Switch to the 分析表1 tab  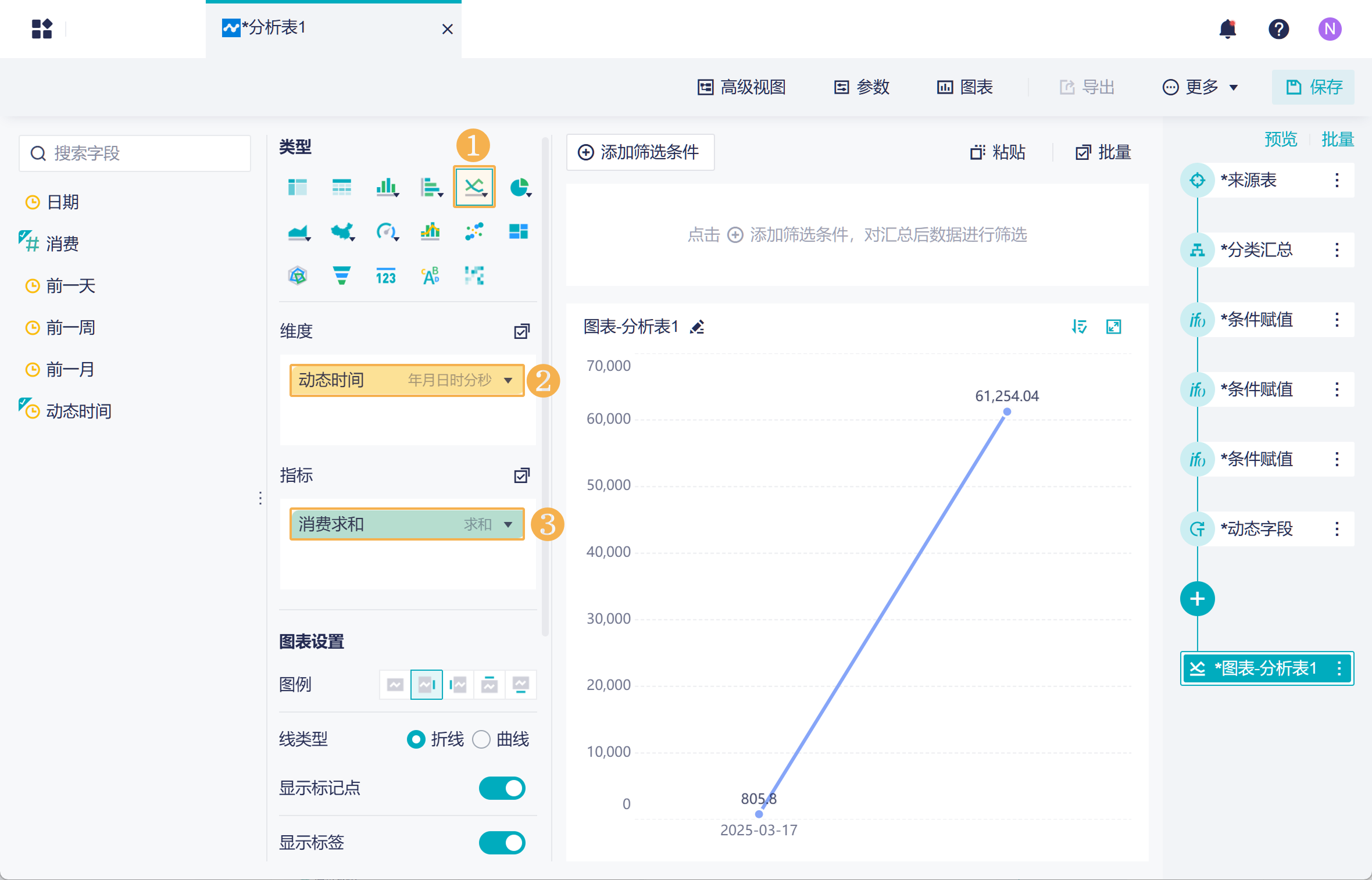(273, 27)
